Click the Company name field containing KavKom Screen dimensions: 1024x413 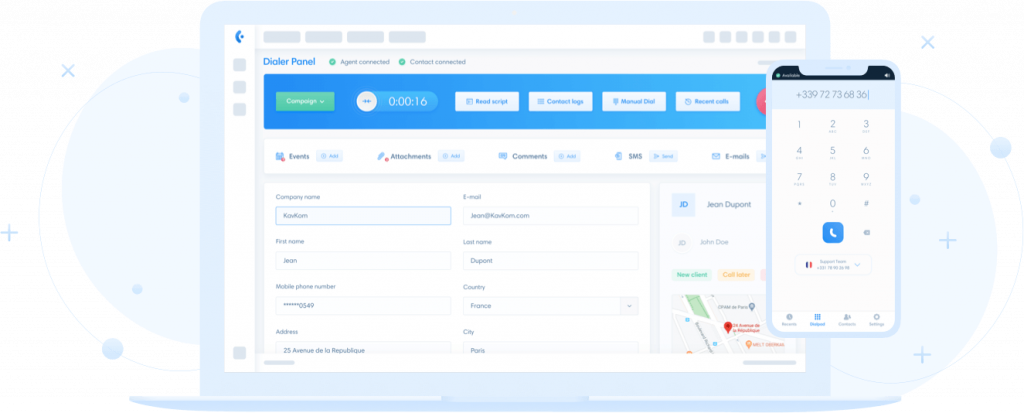[x=363, y=216]
